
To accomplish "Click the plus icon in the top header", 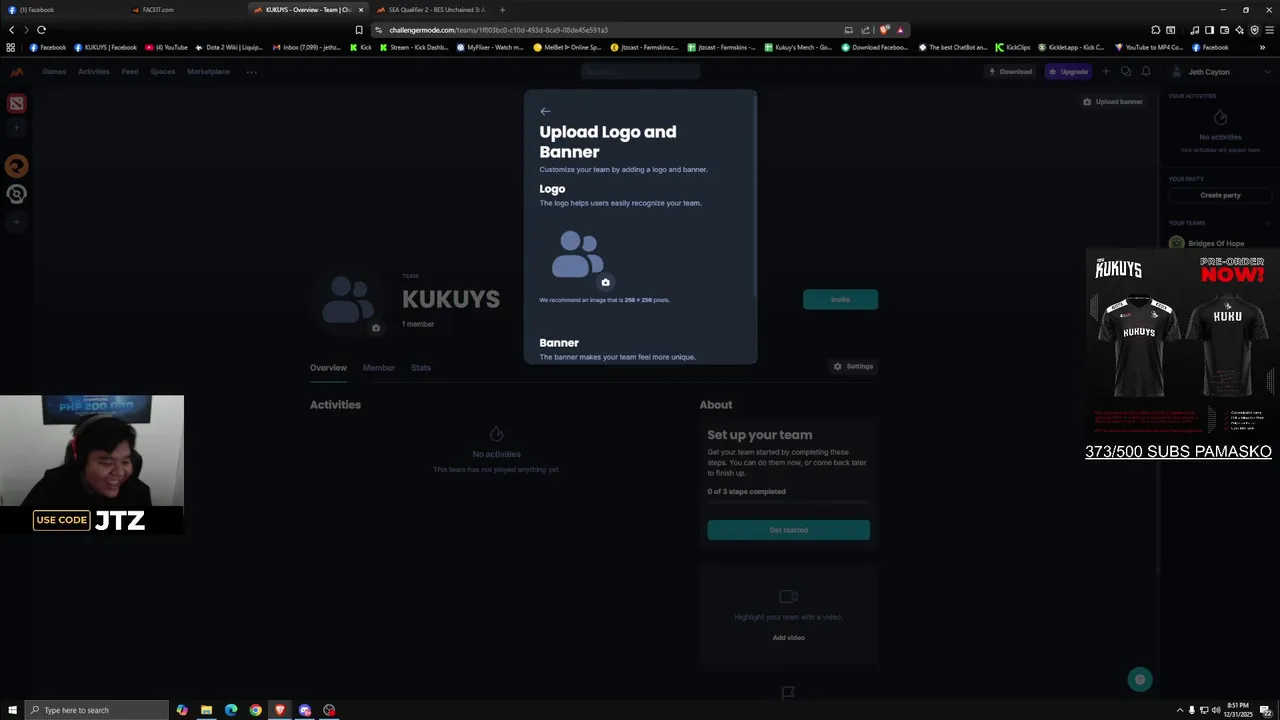I will tap(1106, 72).
